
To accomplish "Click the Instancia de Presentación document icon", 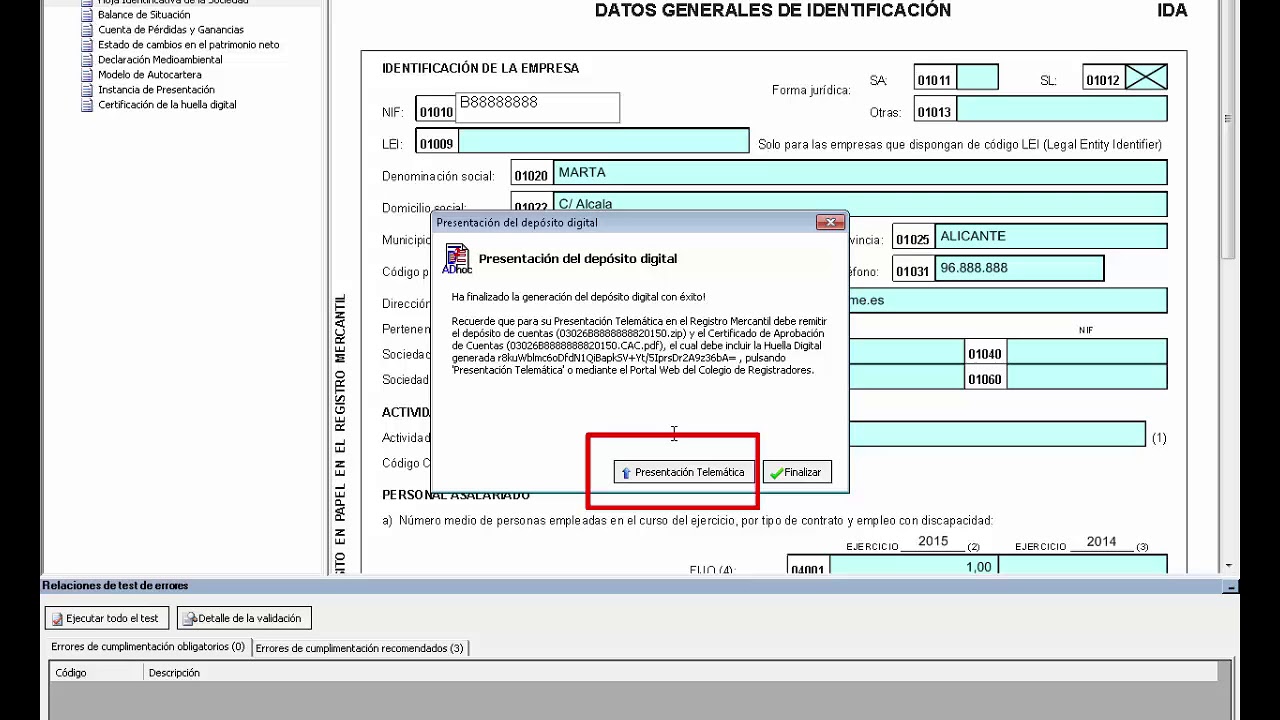I will click(x=88, y=90).
